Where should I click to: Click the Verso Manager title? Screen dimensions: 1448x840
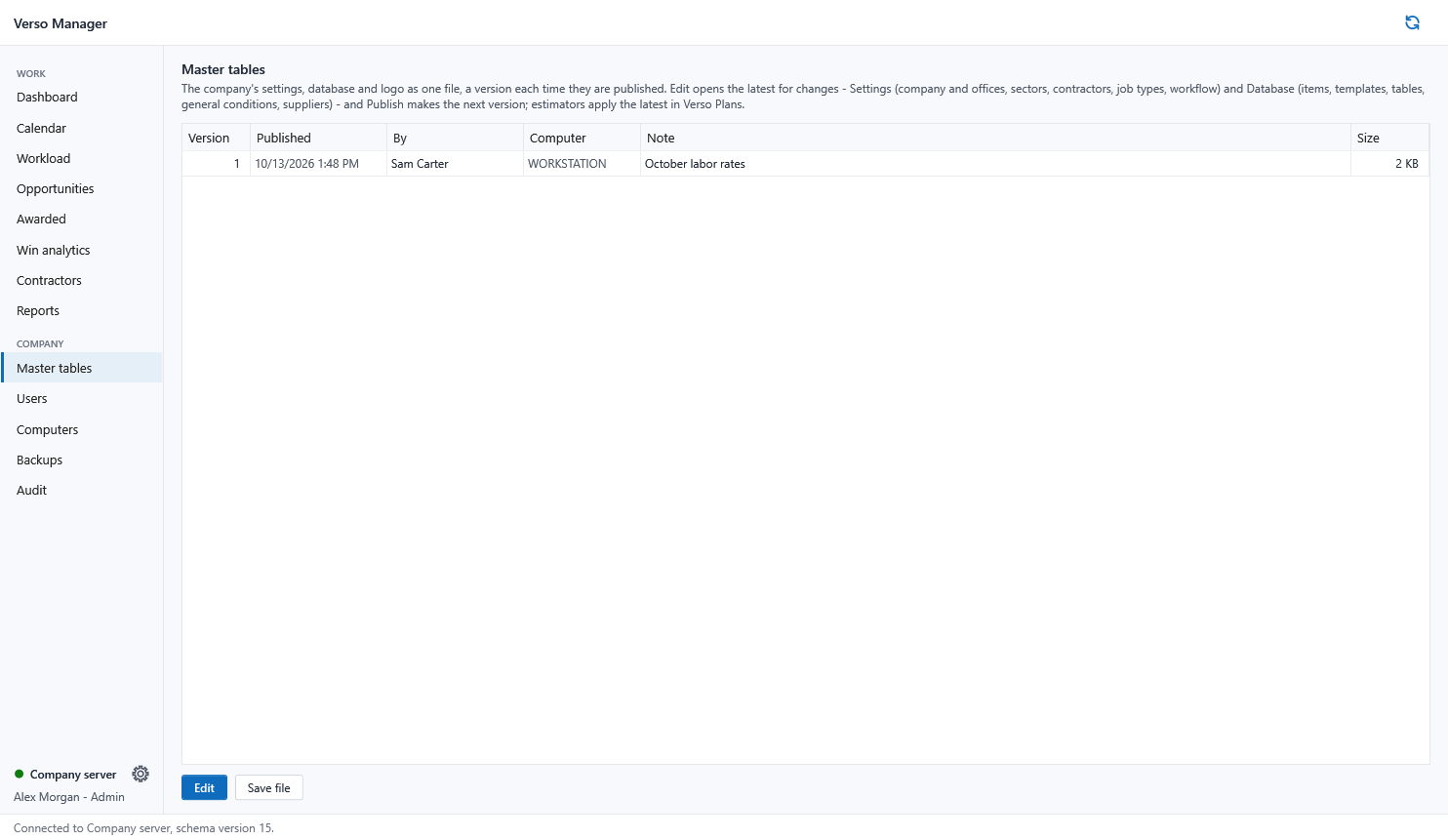(x=60, y=23)
